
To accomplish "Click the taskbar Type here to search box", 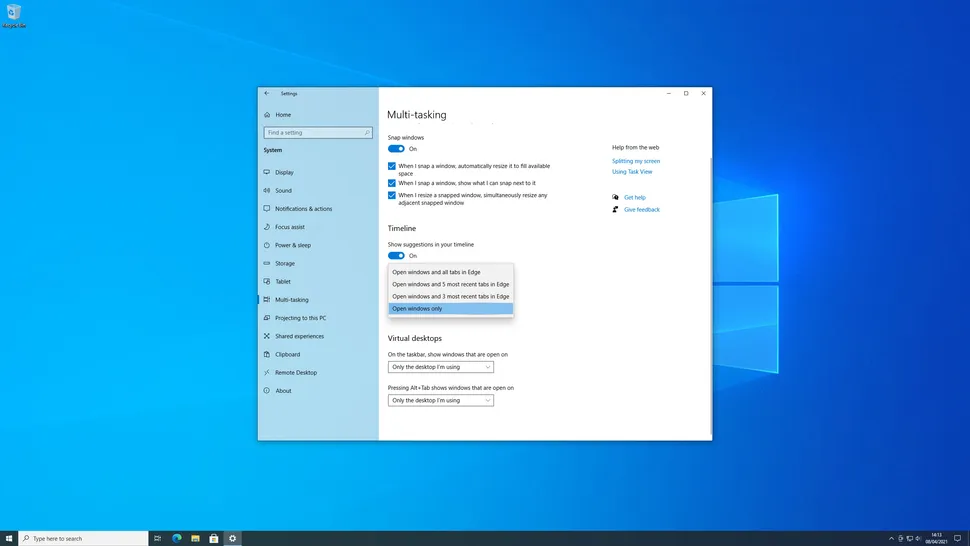I will [x=84, y=539].
